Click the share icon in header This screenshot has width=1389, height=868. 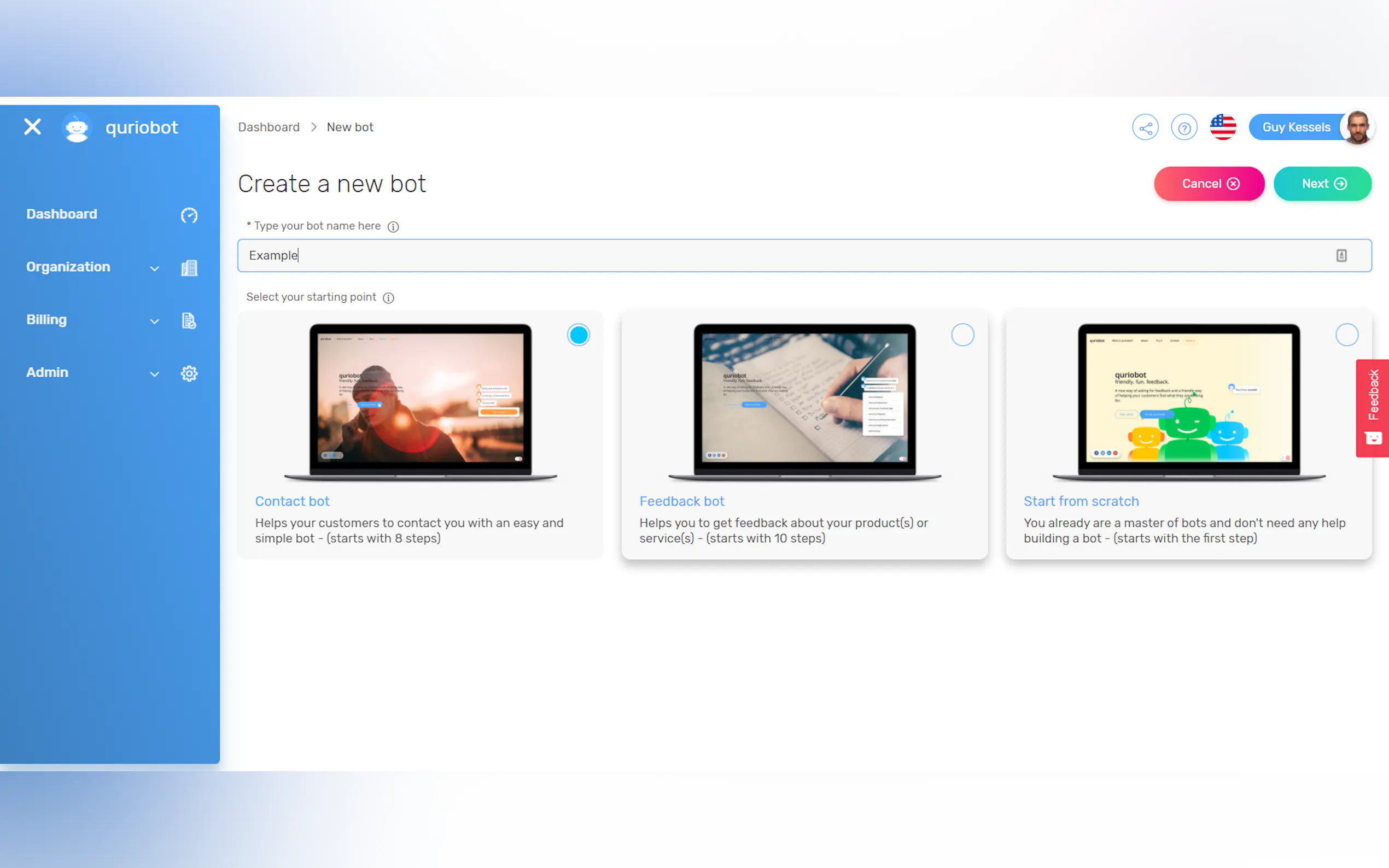click(1145, 127)
